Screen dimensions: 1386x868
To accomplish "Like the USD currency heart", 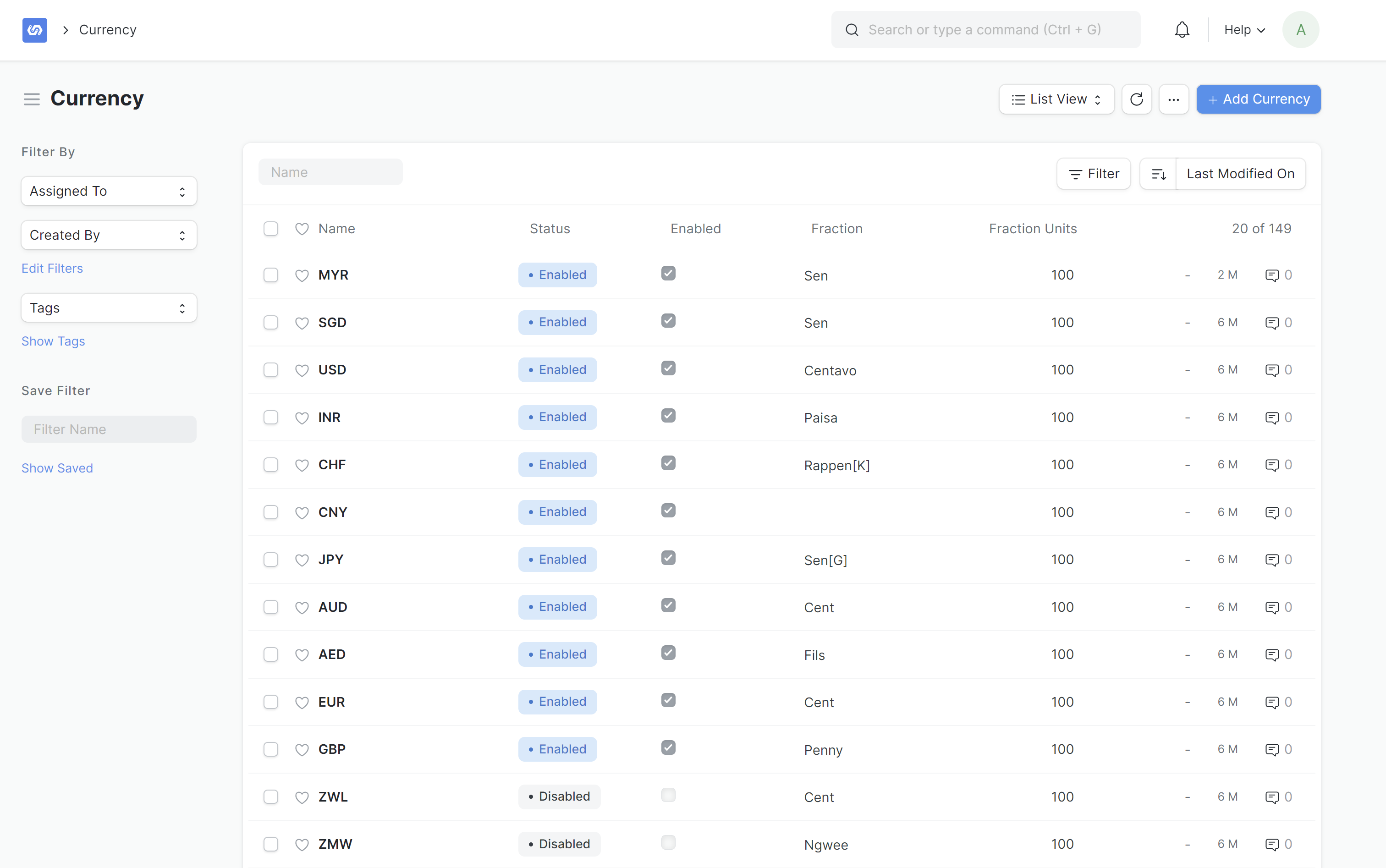I will [x=302, y=370].
